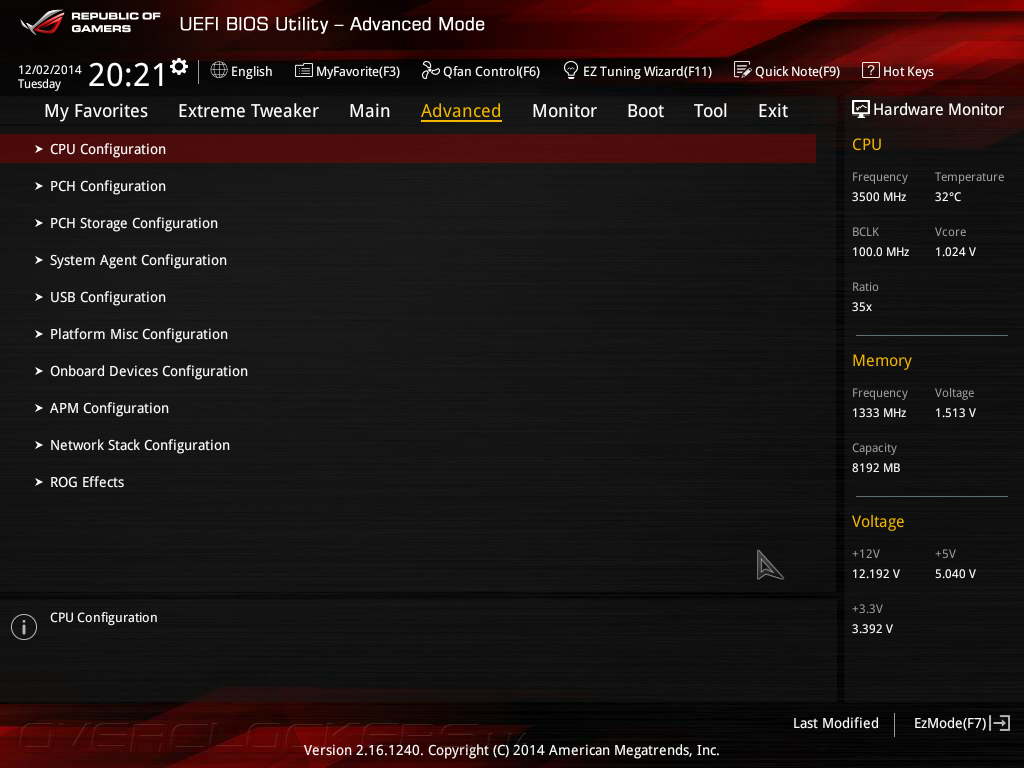Expand the System Agent Configuration arrow
1024x768 pixels.
click(39, 260)
